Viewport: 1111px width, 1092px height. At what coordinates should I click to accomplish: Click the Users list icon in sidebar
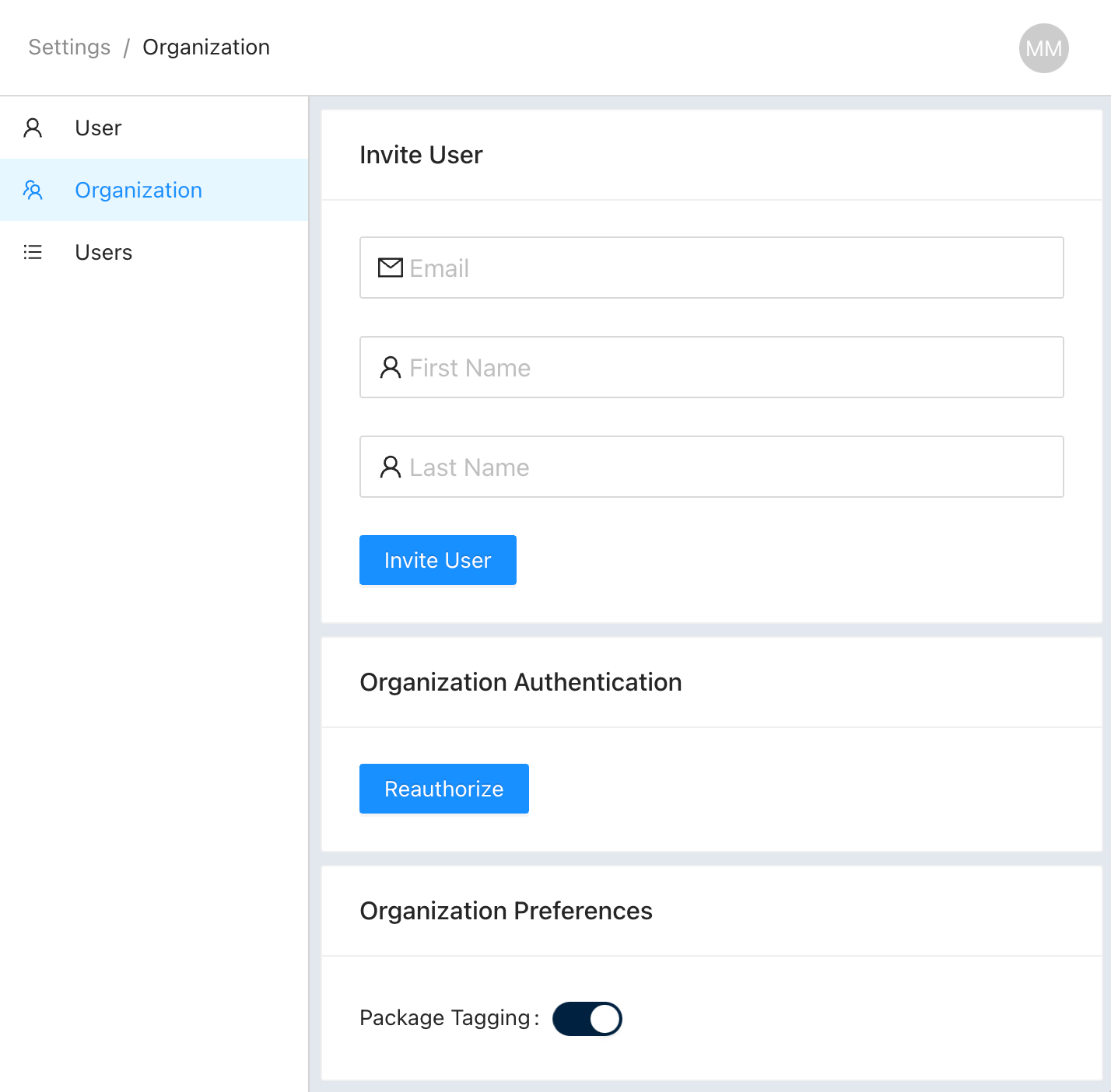coord(33,252)
